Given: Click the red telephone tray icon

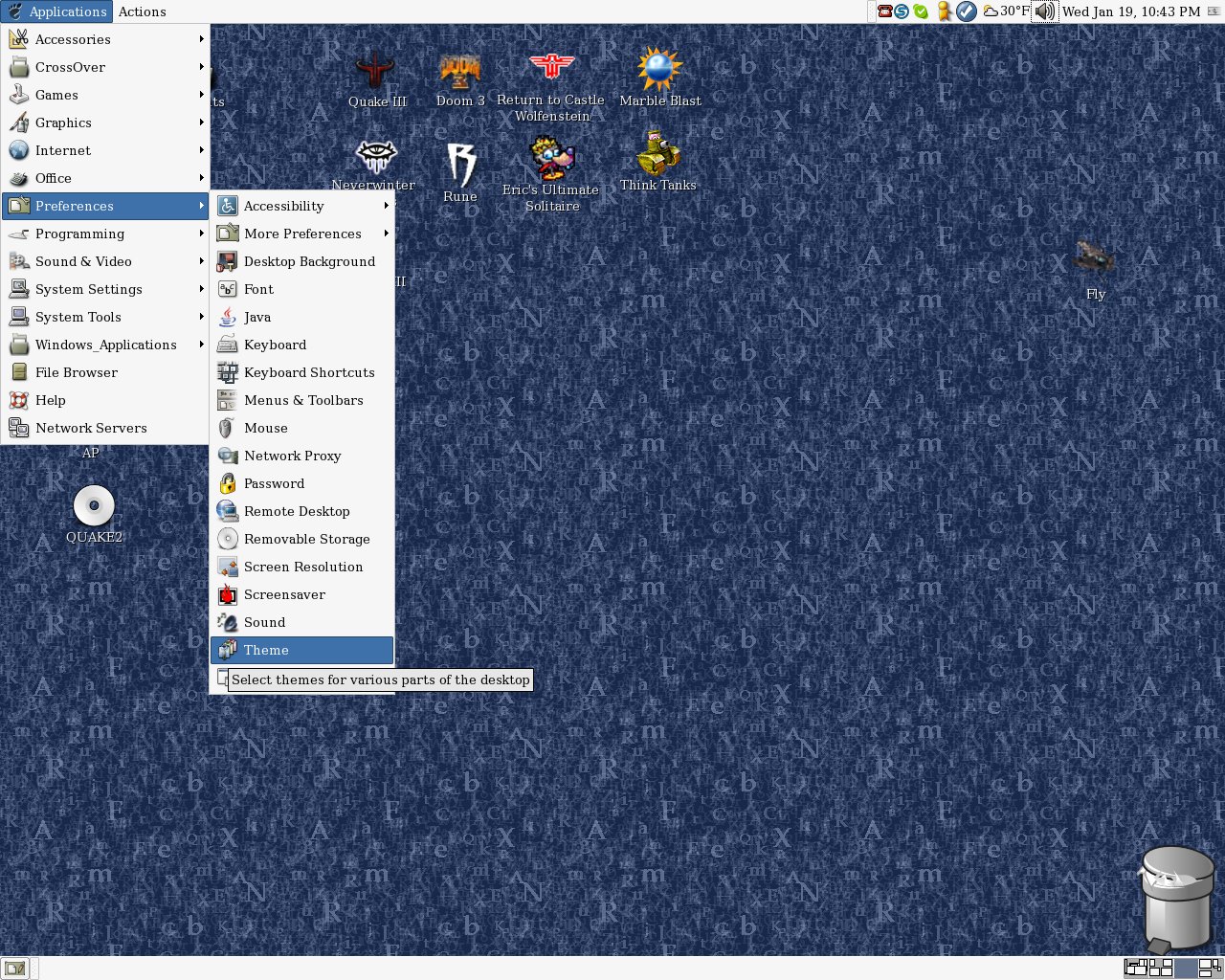Looking at the screenshot, I should pos(884,11).
